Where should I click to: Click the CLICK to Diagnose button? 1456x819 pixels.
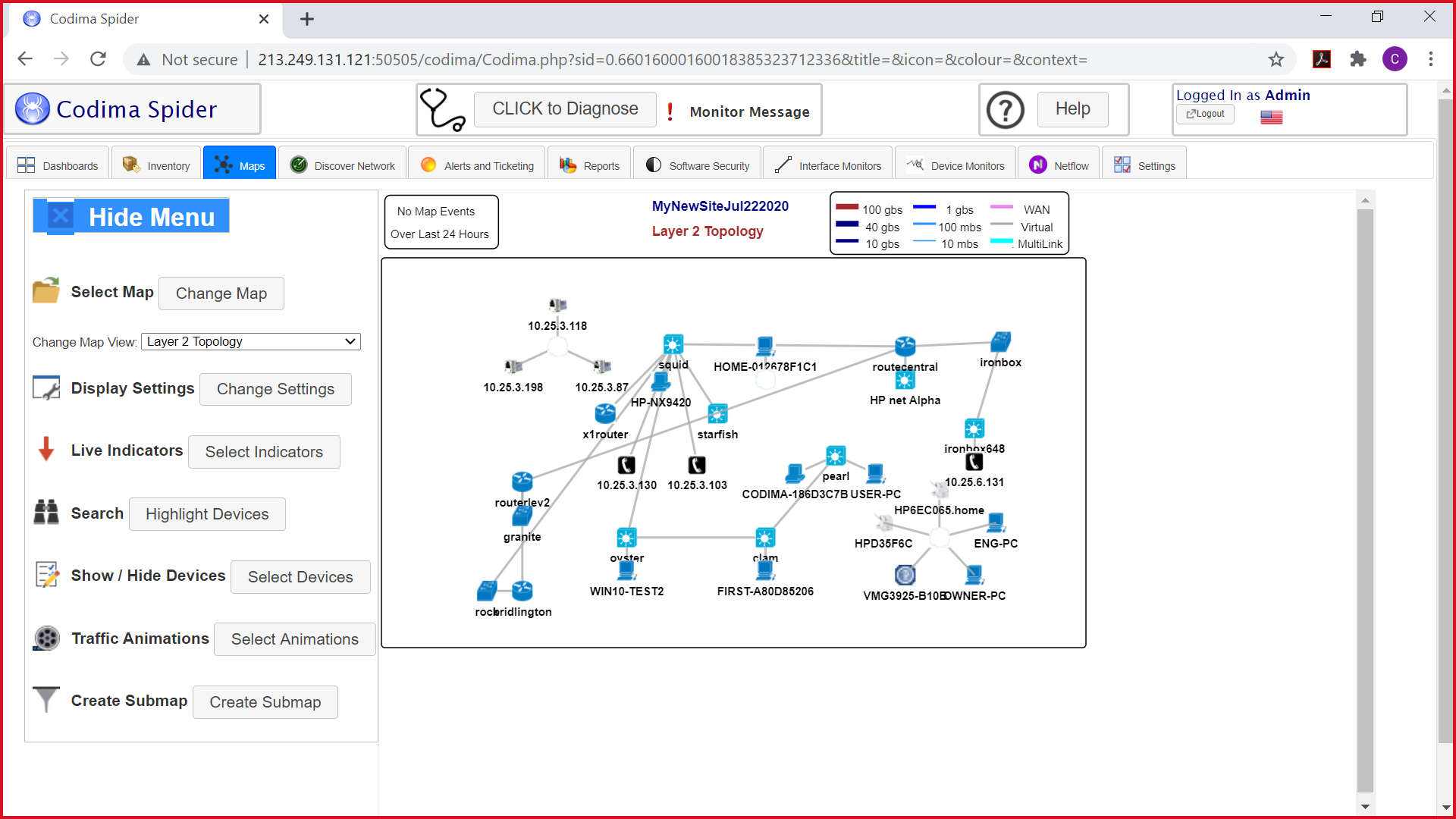565,109
